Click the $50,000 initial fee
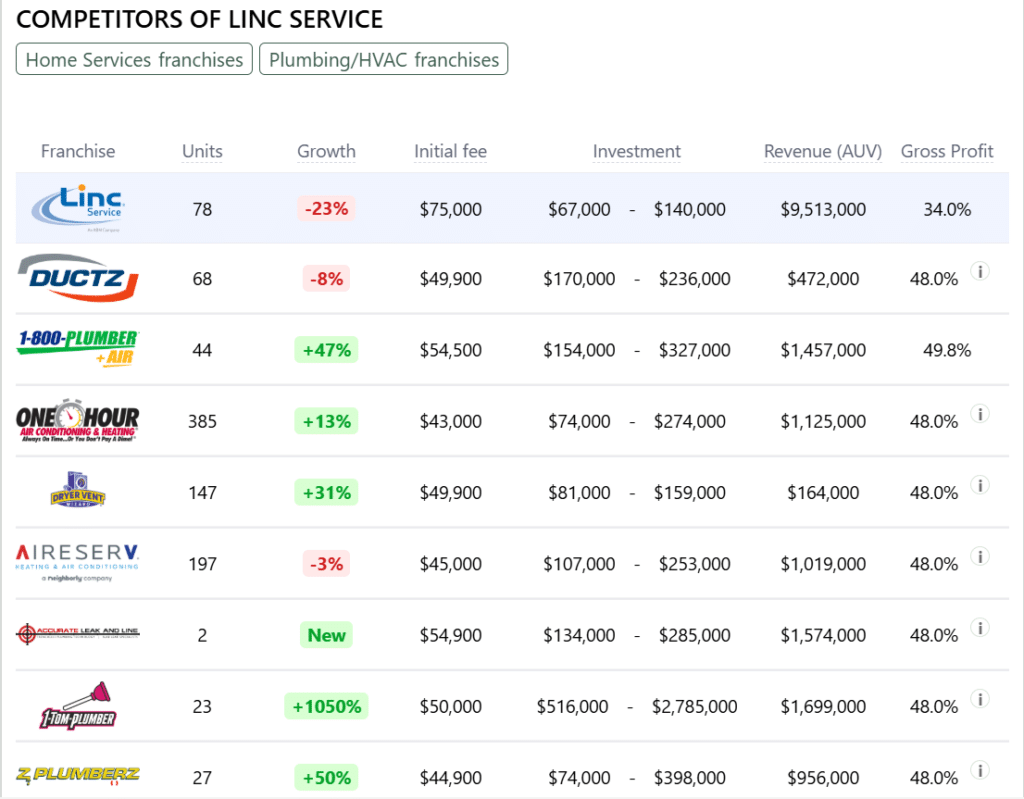1024x799 pixels. pos(451,706)
